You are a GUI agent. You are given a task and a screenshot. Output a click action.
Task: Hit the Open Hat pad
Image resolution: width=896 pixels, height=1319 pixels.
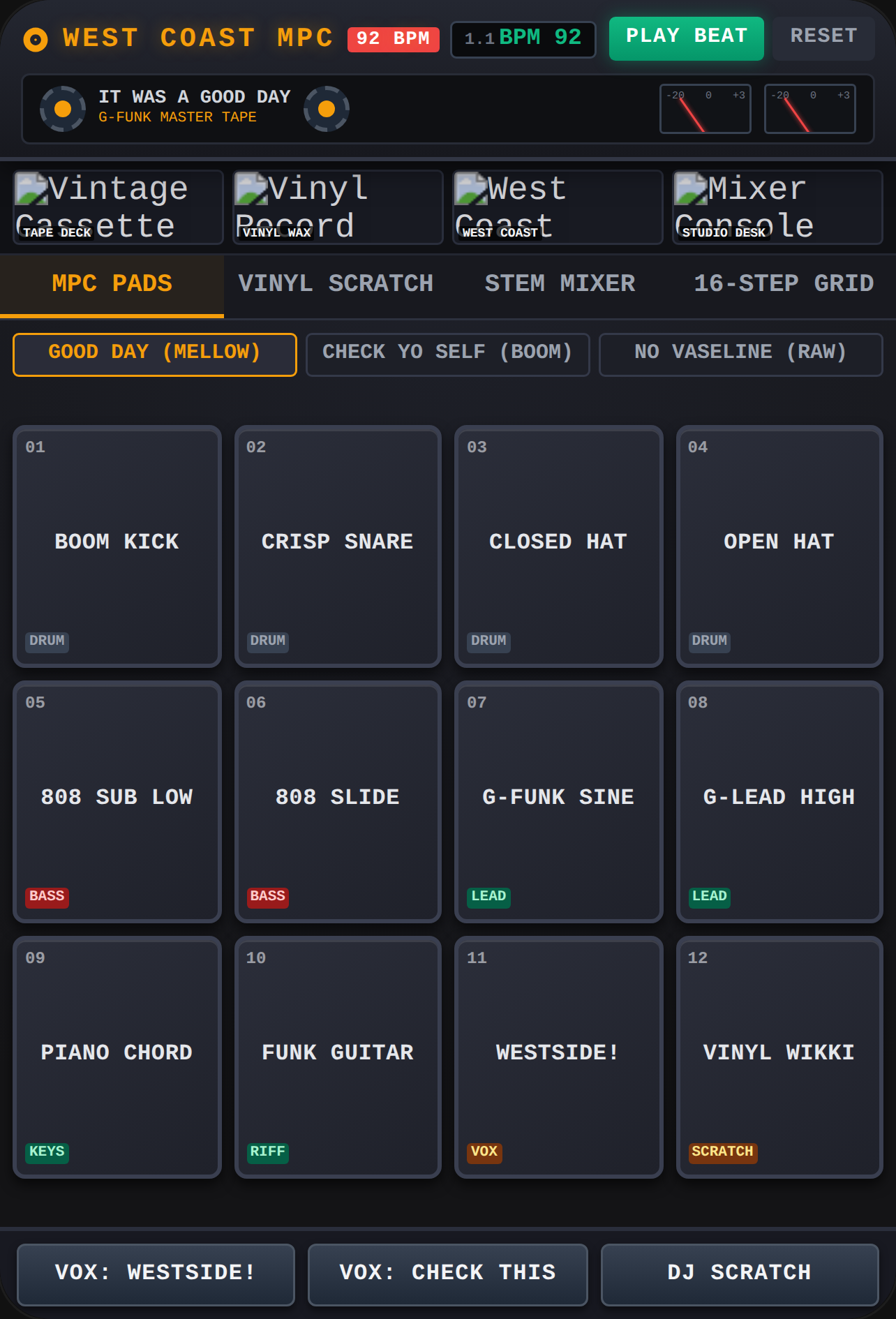coord(779,546)
